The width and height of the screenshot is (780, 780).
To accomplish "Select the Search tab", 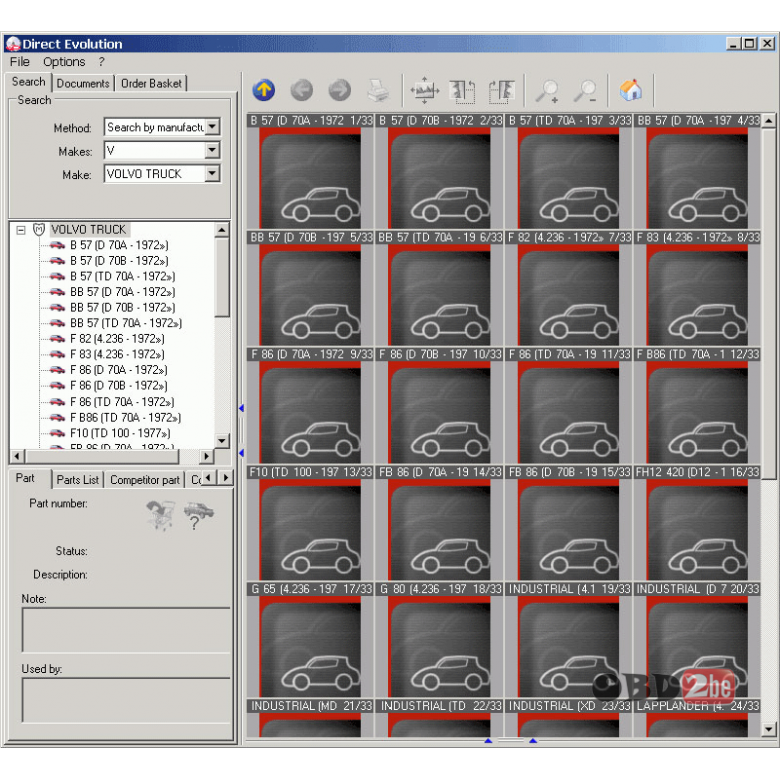I will tap(29, 82).
